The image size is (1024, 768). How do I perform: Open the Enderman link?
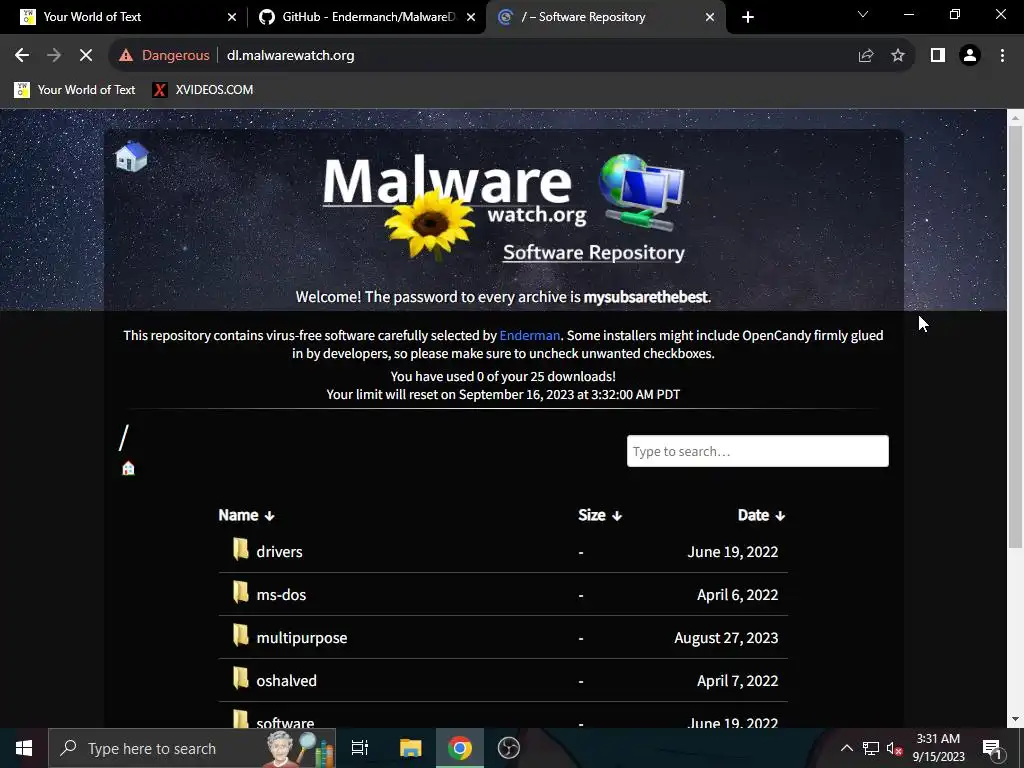530,335
